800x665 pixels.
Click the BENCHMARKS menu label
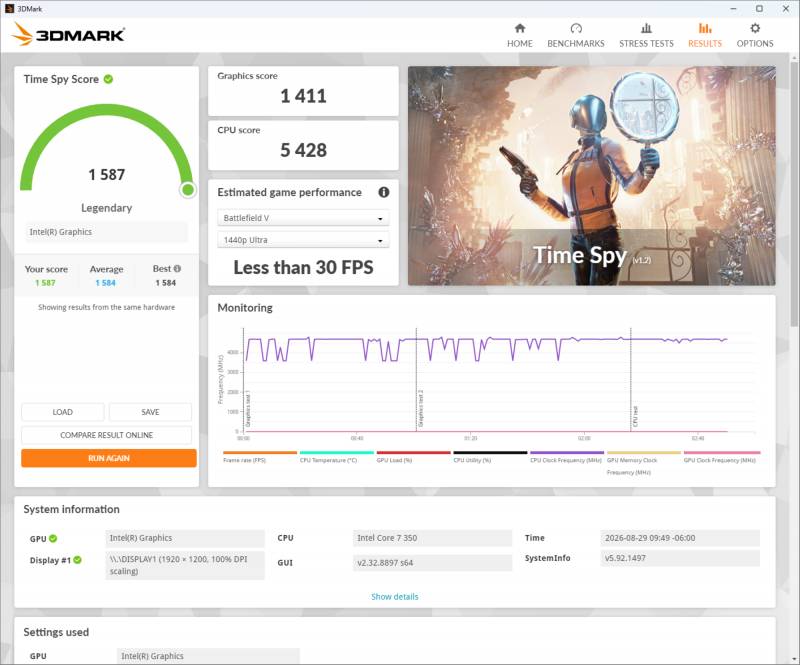click(576, 44)
